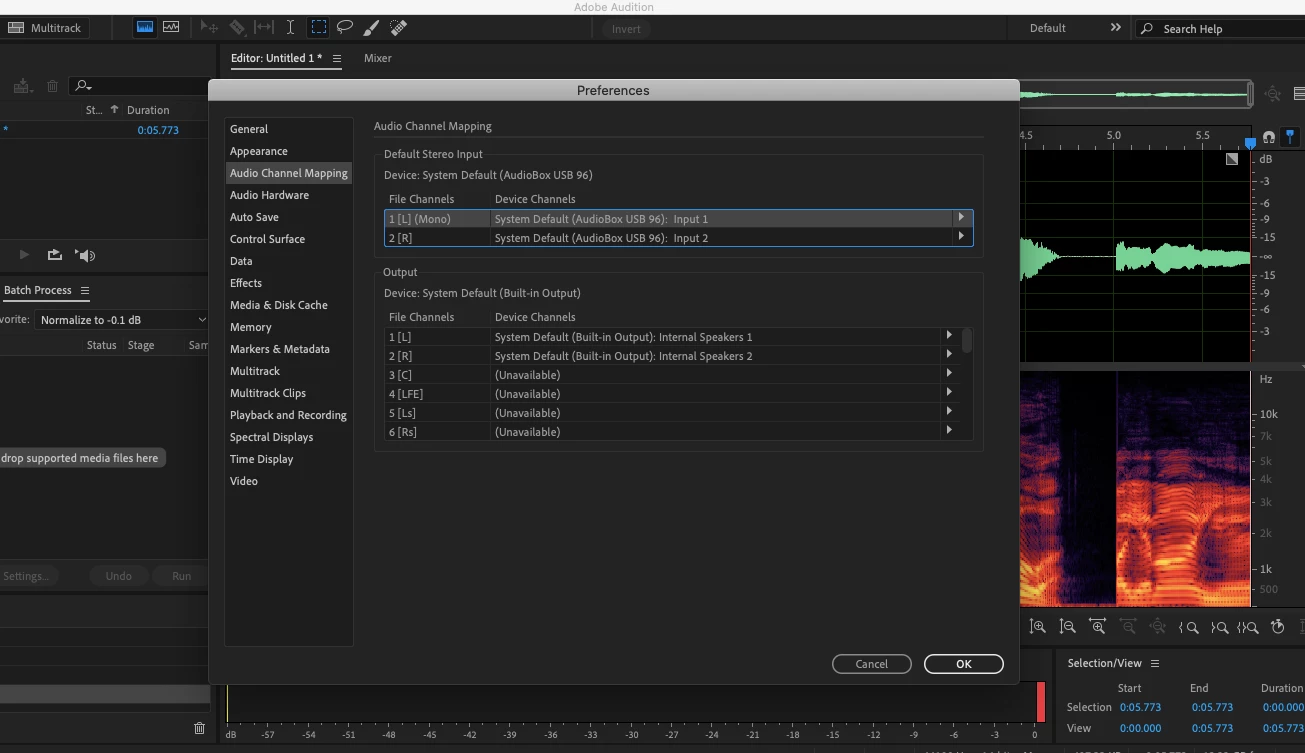Select the Slip tool in toolbar
Viewport: 1305px width, 753px height.
(263, 28)
